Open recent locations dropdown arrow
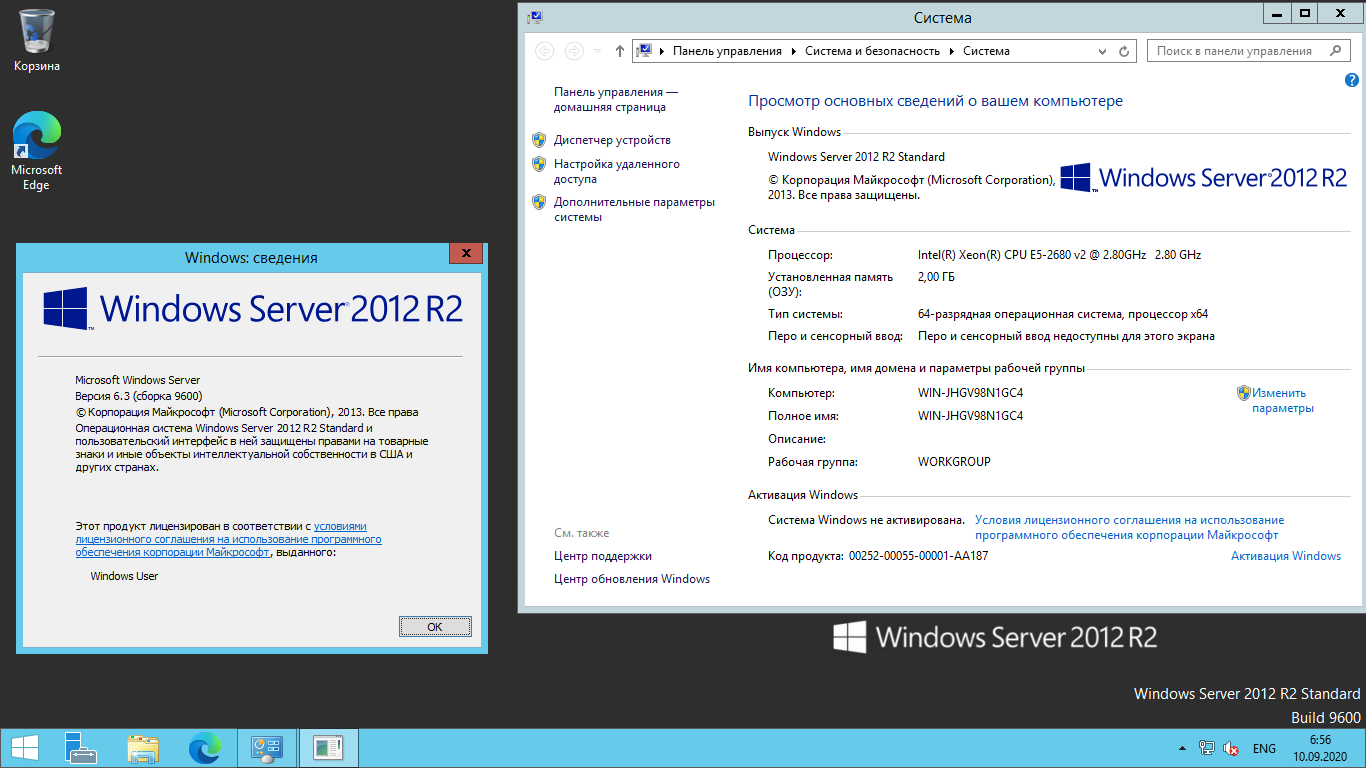This screenshot has height=768, width=1366. pyautogui.click(x=597, y=51)
